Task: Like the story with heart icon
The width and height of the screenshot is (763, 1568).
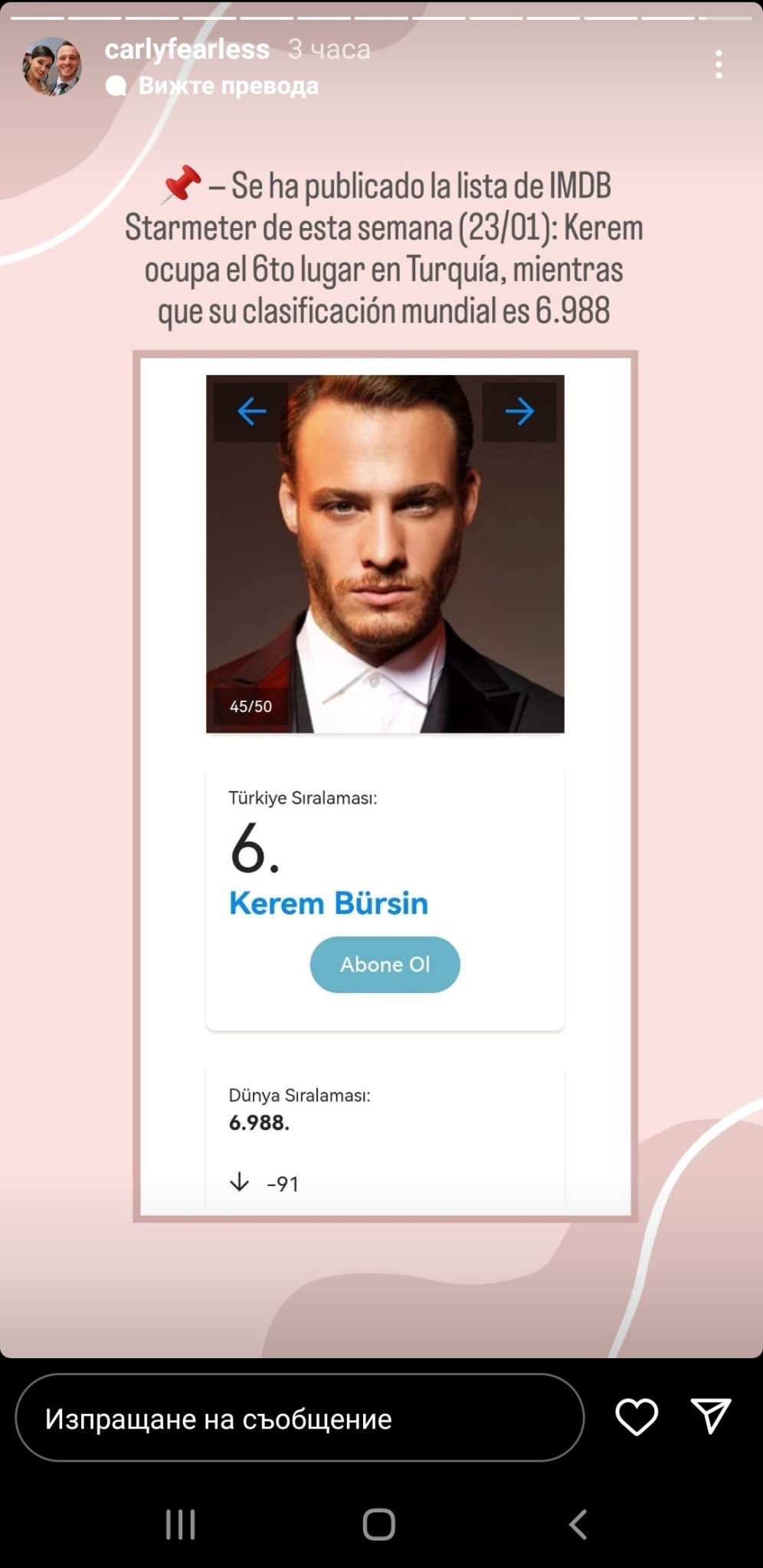Action: pos(637,1417)
